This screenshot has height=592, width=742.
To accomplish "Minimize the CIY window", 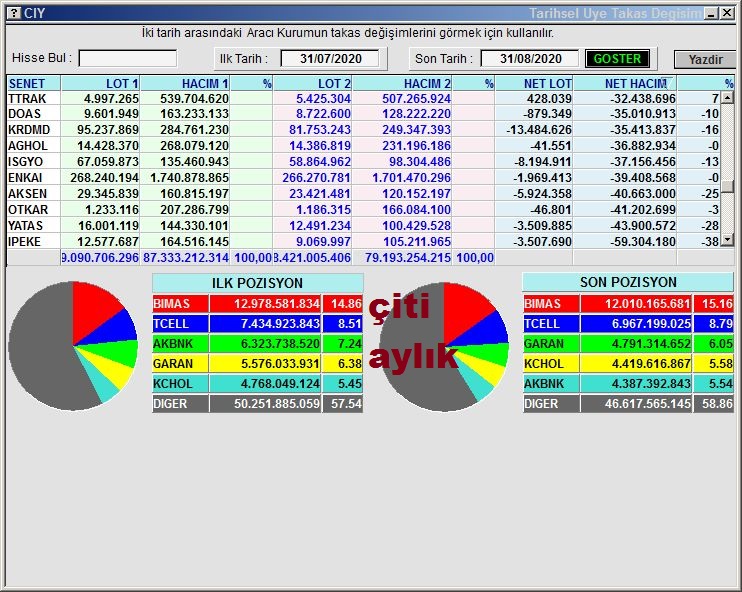I will point(711,13).
